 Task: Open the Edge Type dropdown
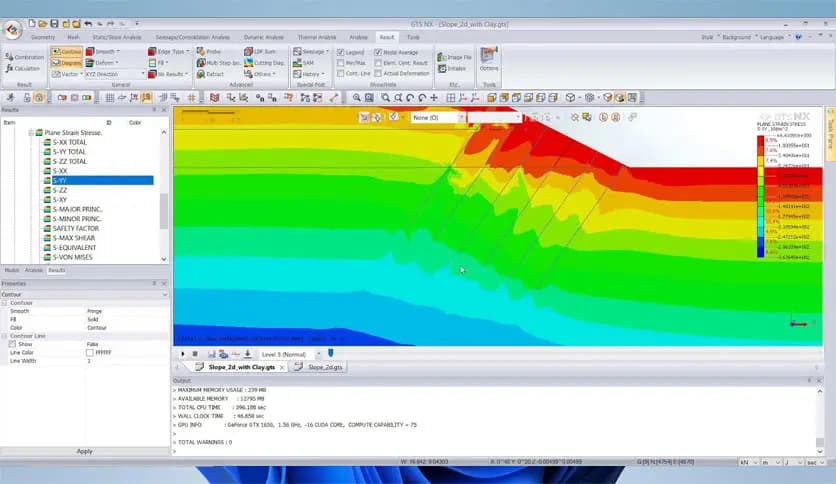[168, 52]
